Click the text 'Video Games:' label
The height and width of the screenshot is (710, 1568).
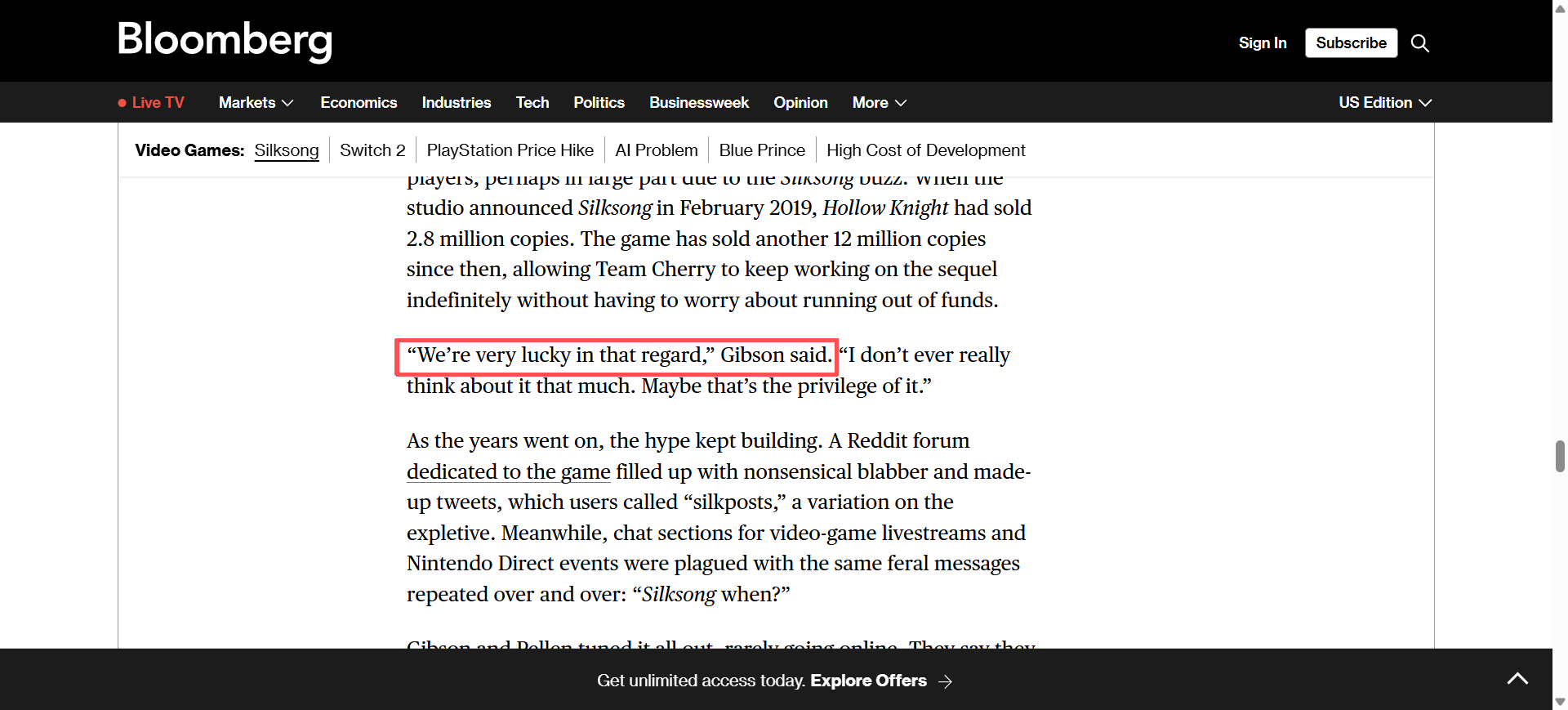(x=189, y=150)
